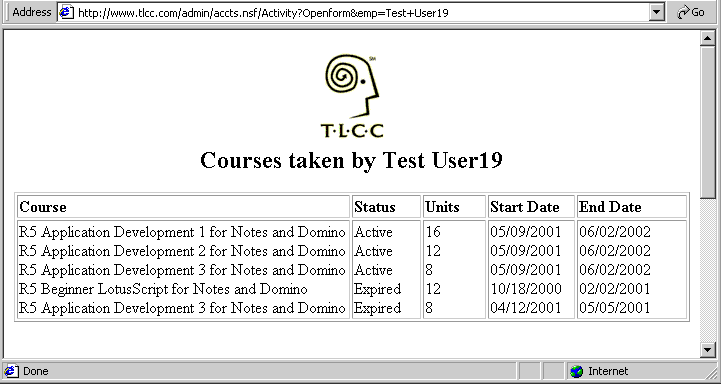Click end date 02/02/2001
721x384 pixels.
pos(615,289)
